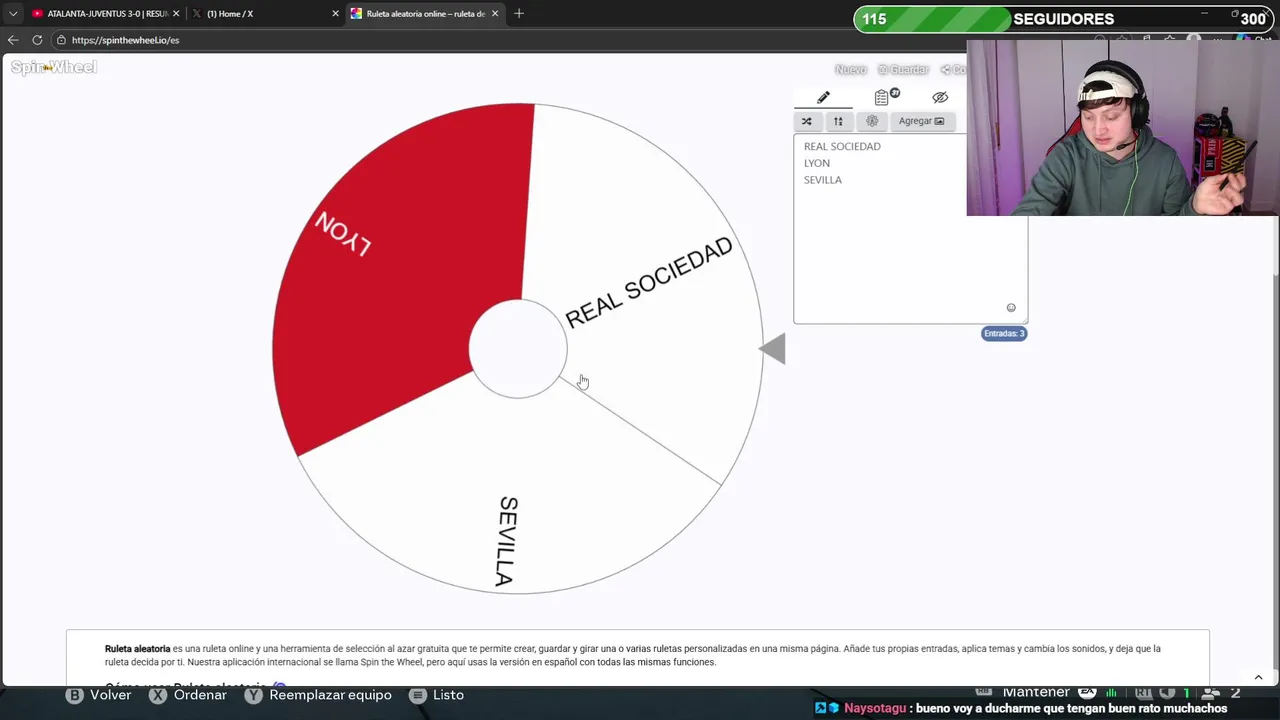1280x720 pixels.
Task: Reload the page with refresh icon
Action: point(37,40)
